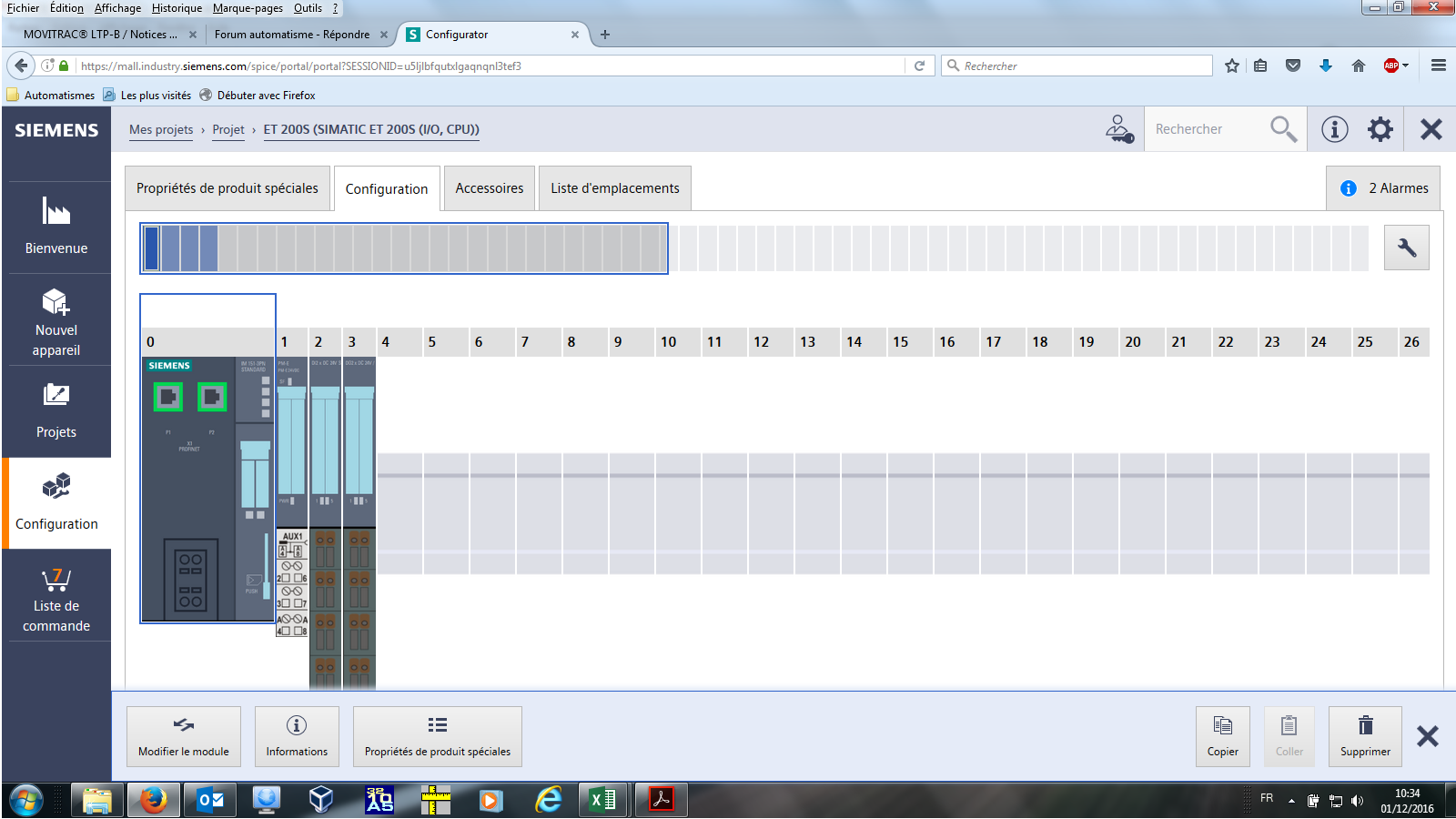Click the Copier button
Screen dimensions: 1456x819
click(x=1222, y=736)
